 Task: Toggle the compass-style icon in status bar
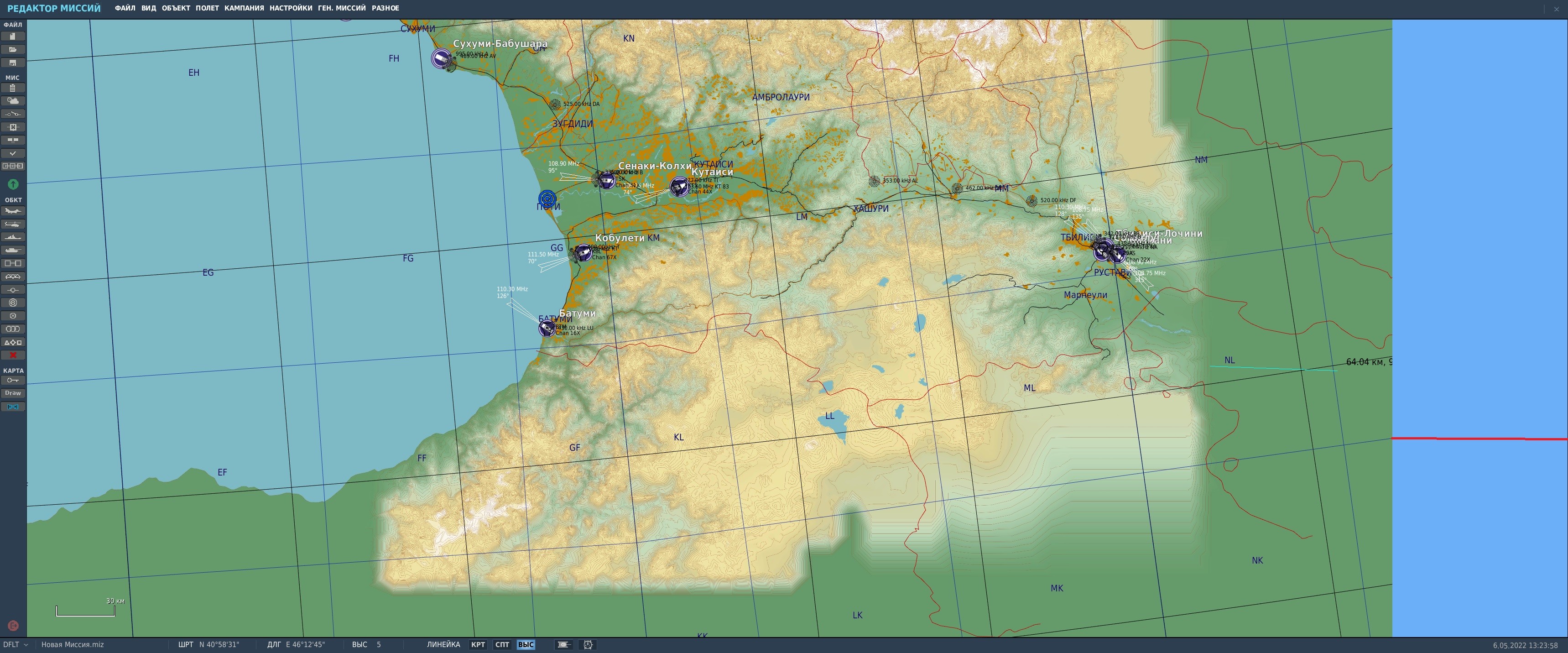click(588, 644)
